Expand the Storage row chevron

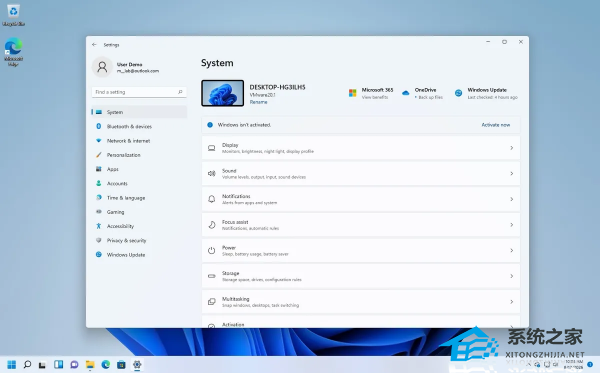pyautogui.click(x=512, y=276)
